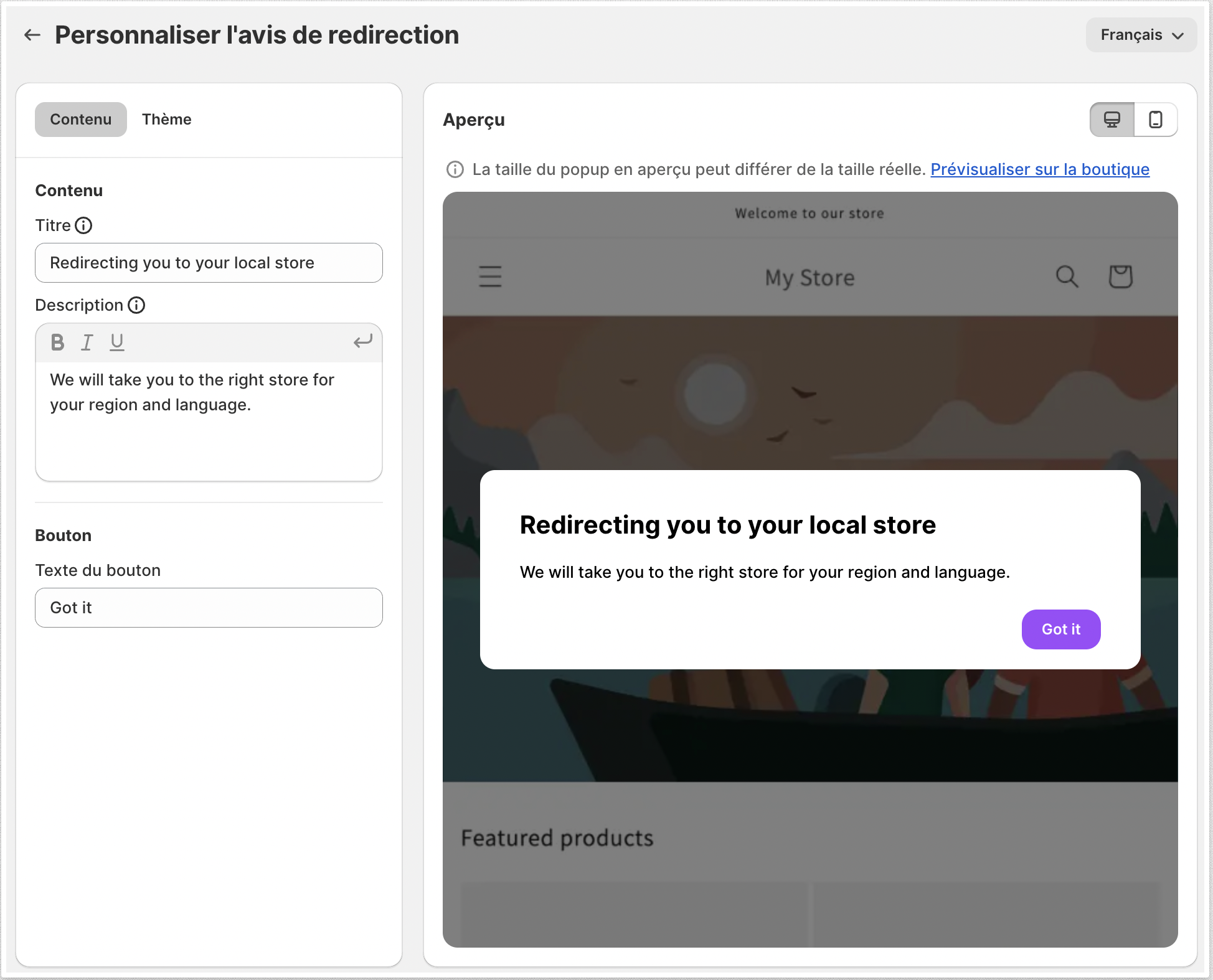Toggle underline formatting in description
Viewport: 1213px width, 980px height.
[x=116, y=342]
